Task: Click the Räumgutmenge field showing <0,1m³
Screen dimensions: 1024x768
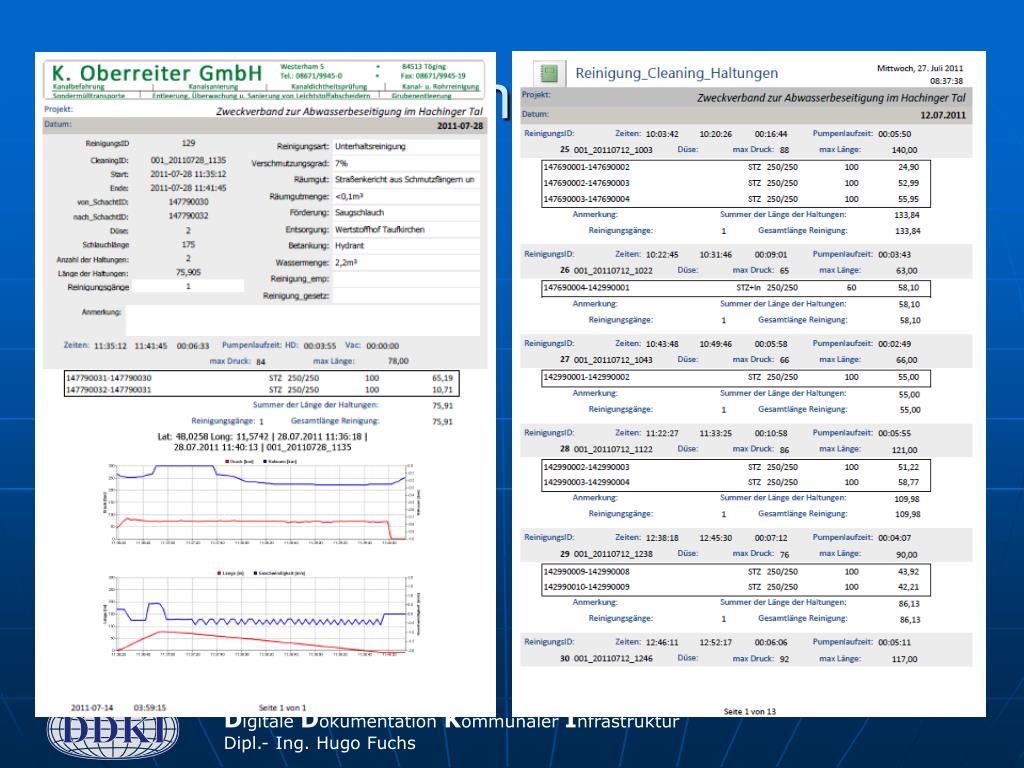Action: click(406, 196)
